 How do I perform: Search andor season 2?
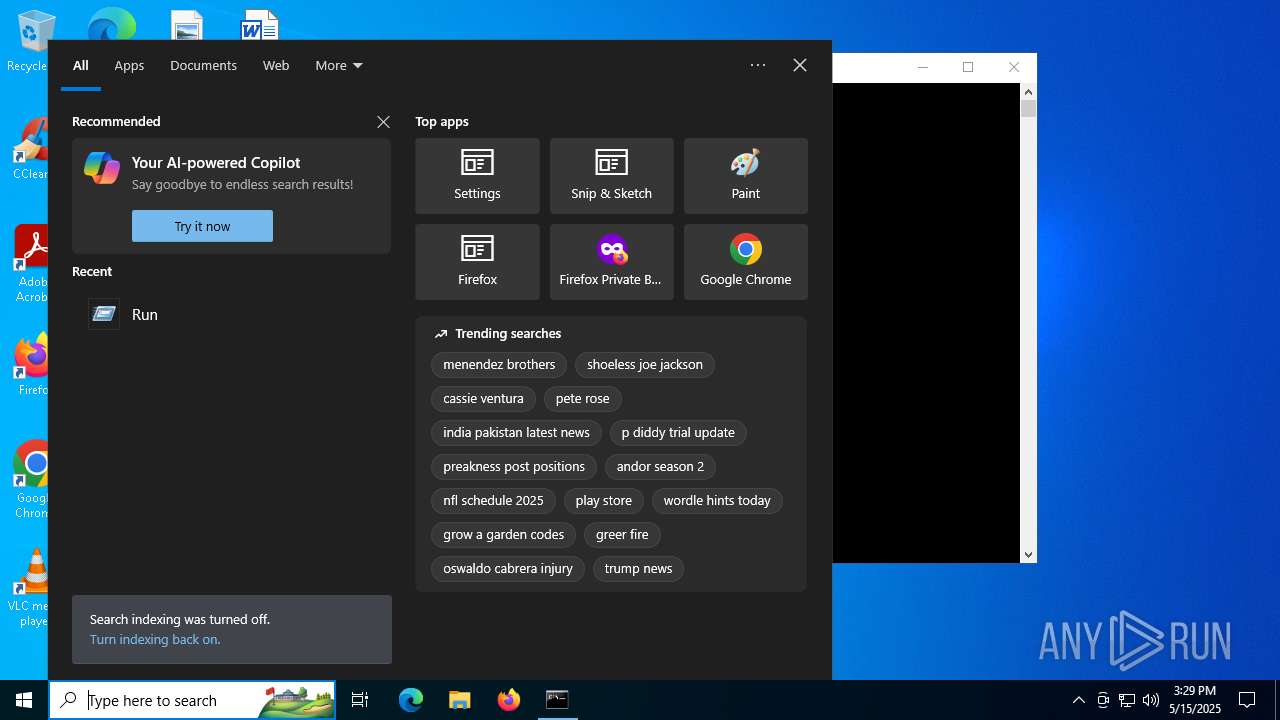click(x=660, y=466)
